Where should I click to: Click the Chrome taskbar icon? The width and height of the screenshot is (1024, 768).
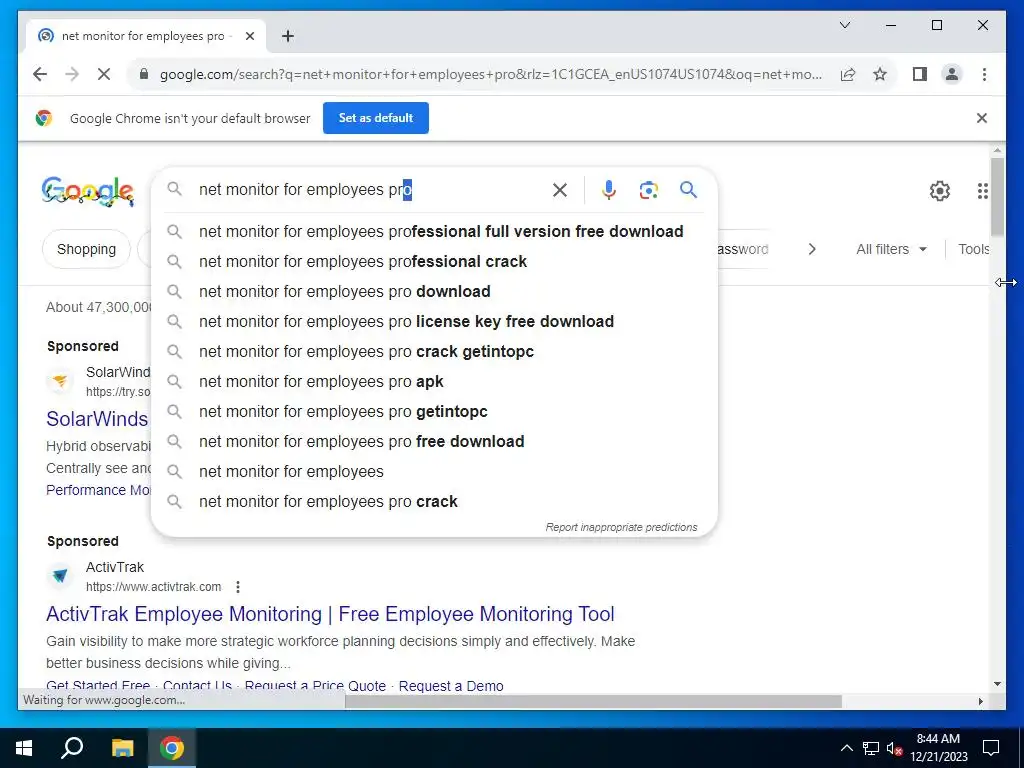pyautogui.click(x=172, y=748)
